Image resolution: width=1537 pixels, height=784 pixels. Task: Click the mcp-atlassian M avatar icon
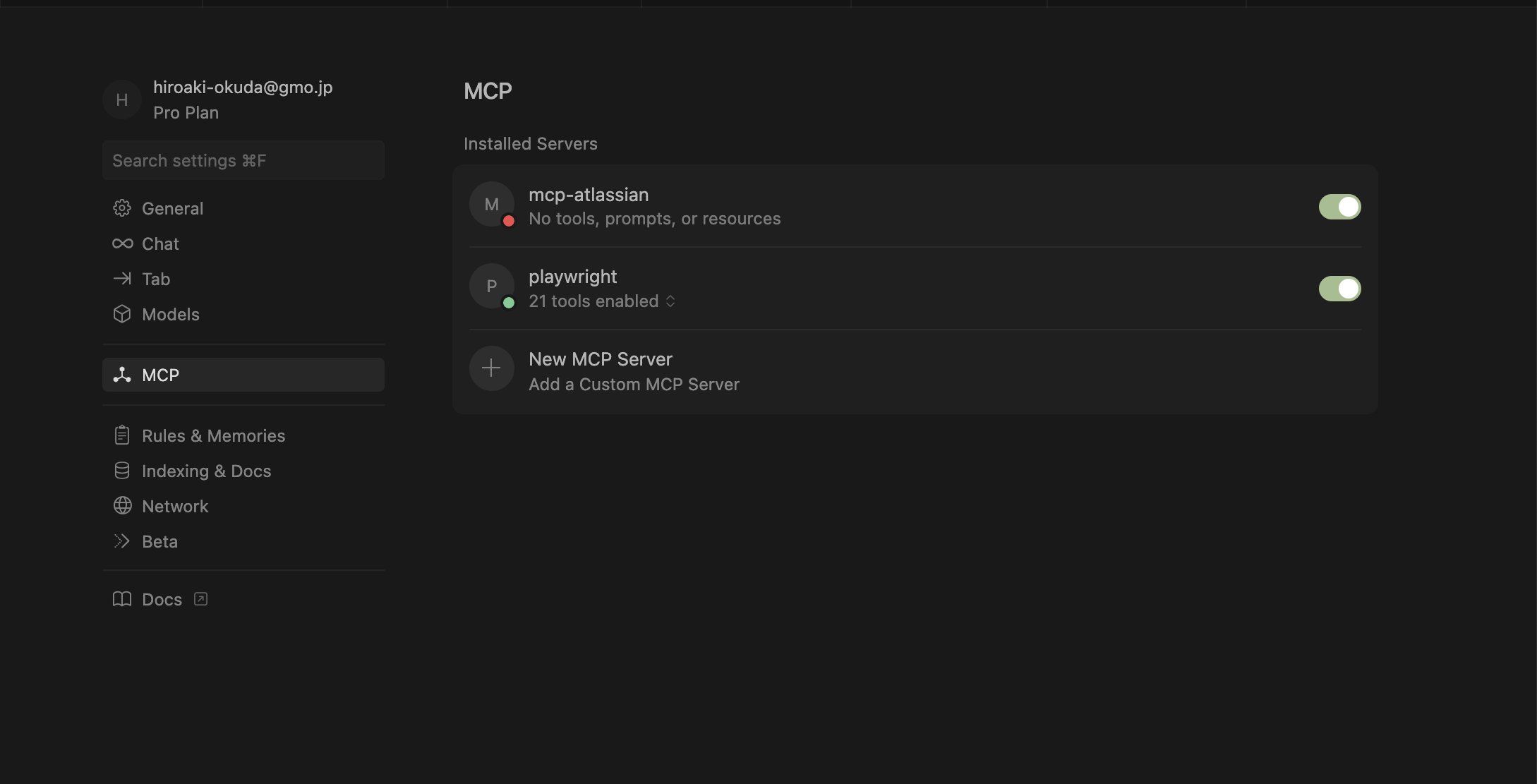click(x=491, y=205)
